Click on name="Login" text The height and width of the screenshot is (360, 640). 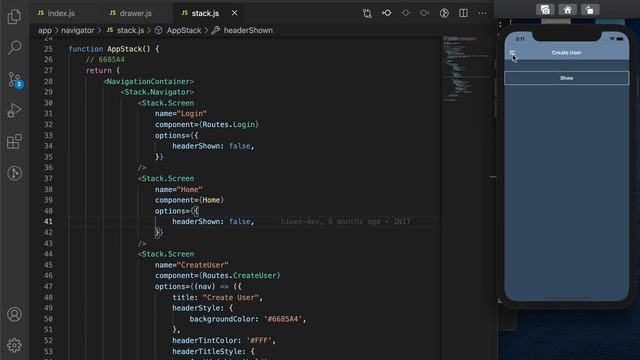point(181,113)
